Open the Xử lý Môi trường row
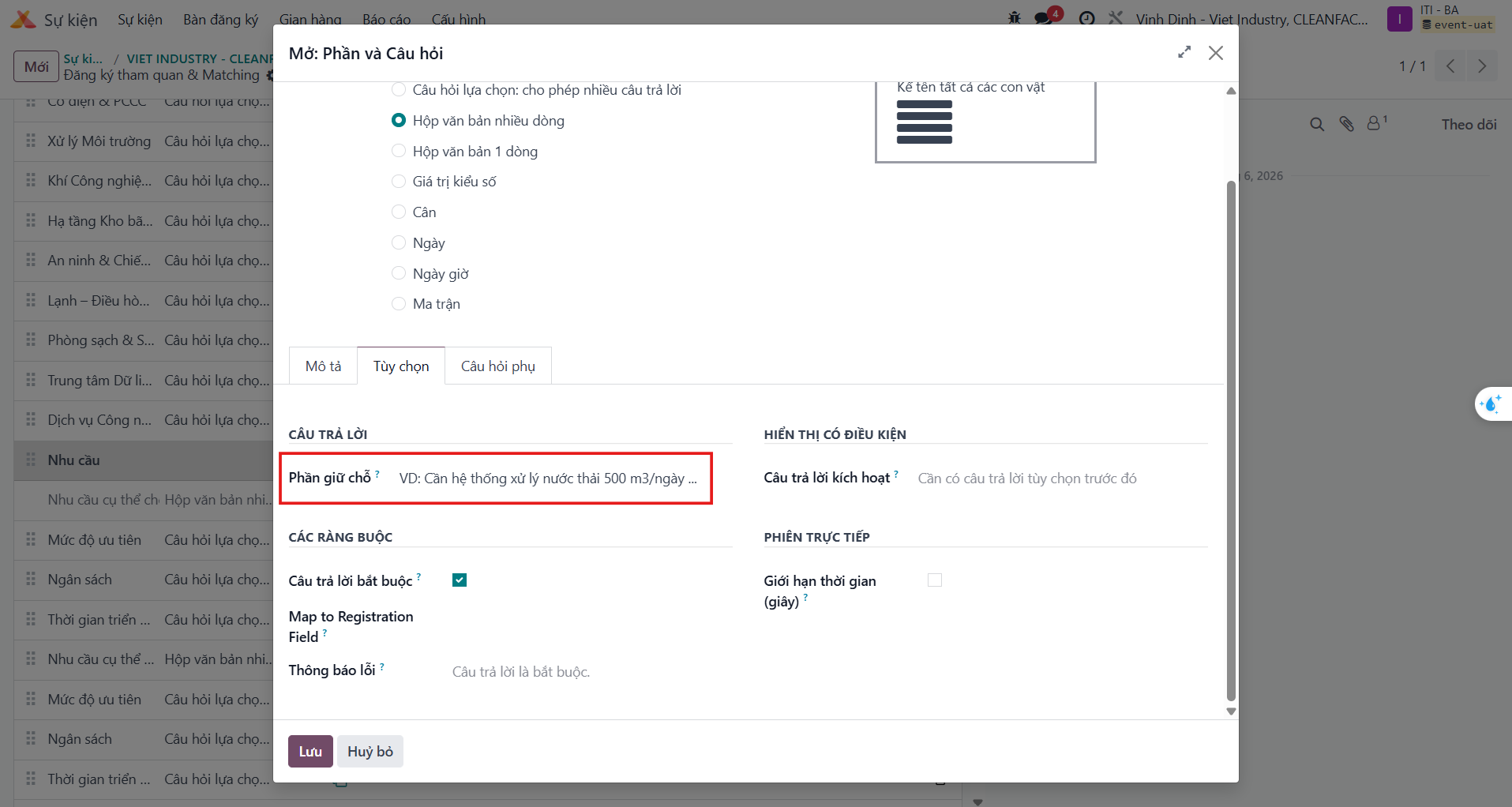1512x807 pixels. pyautogui.click(x=144, y=141)
